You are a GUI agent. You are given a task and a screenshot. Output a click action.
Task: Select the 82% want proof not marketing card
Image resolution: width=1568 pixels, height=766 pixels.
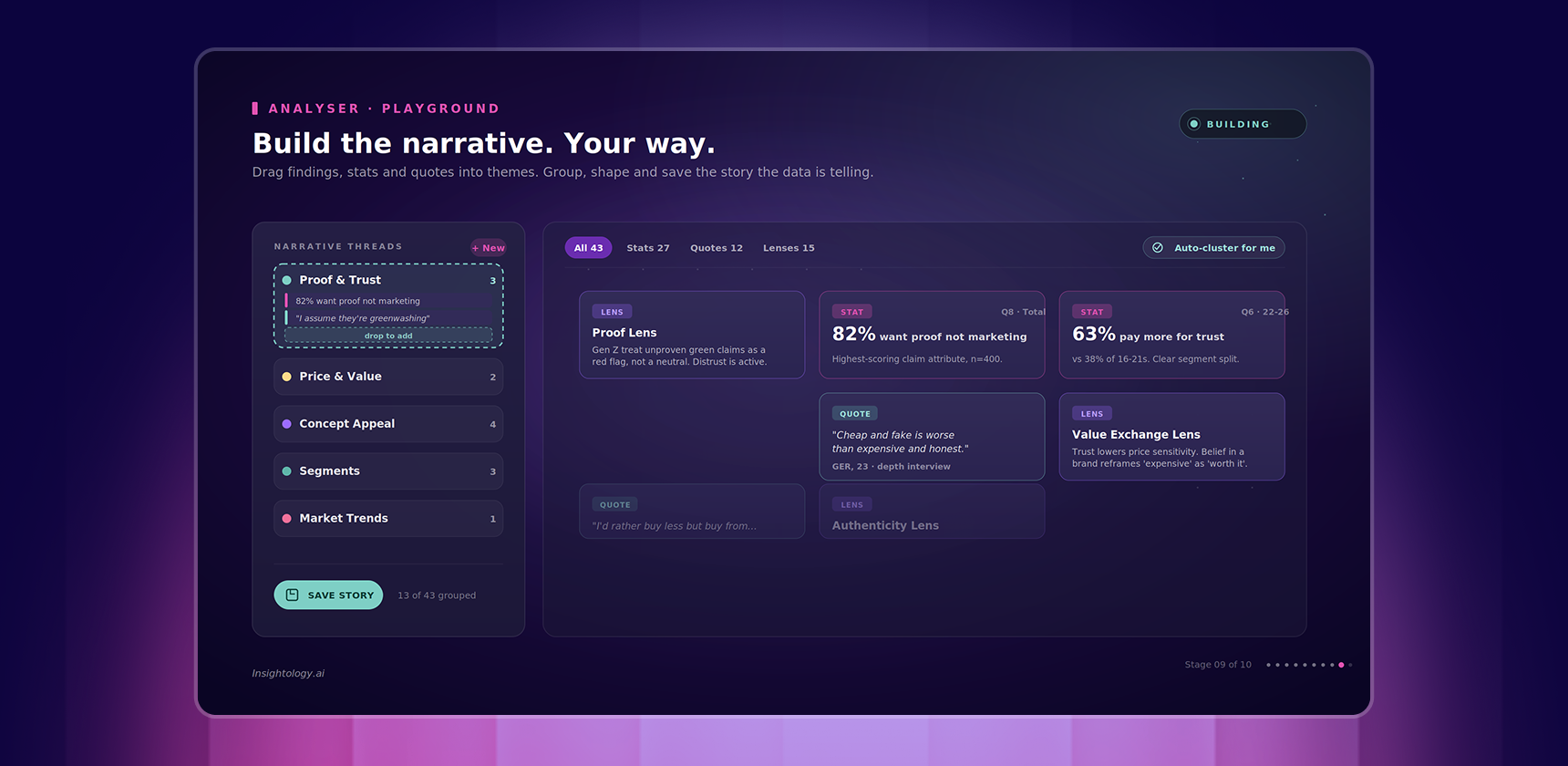[932, 335]
